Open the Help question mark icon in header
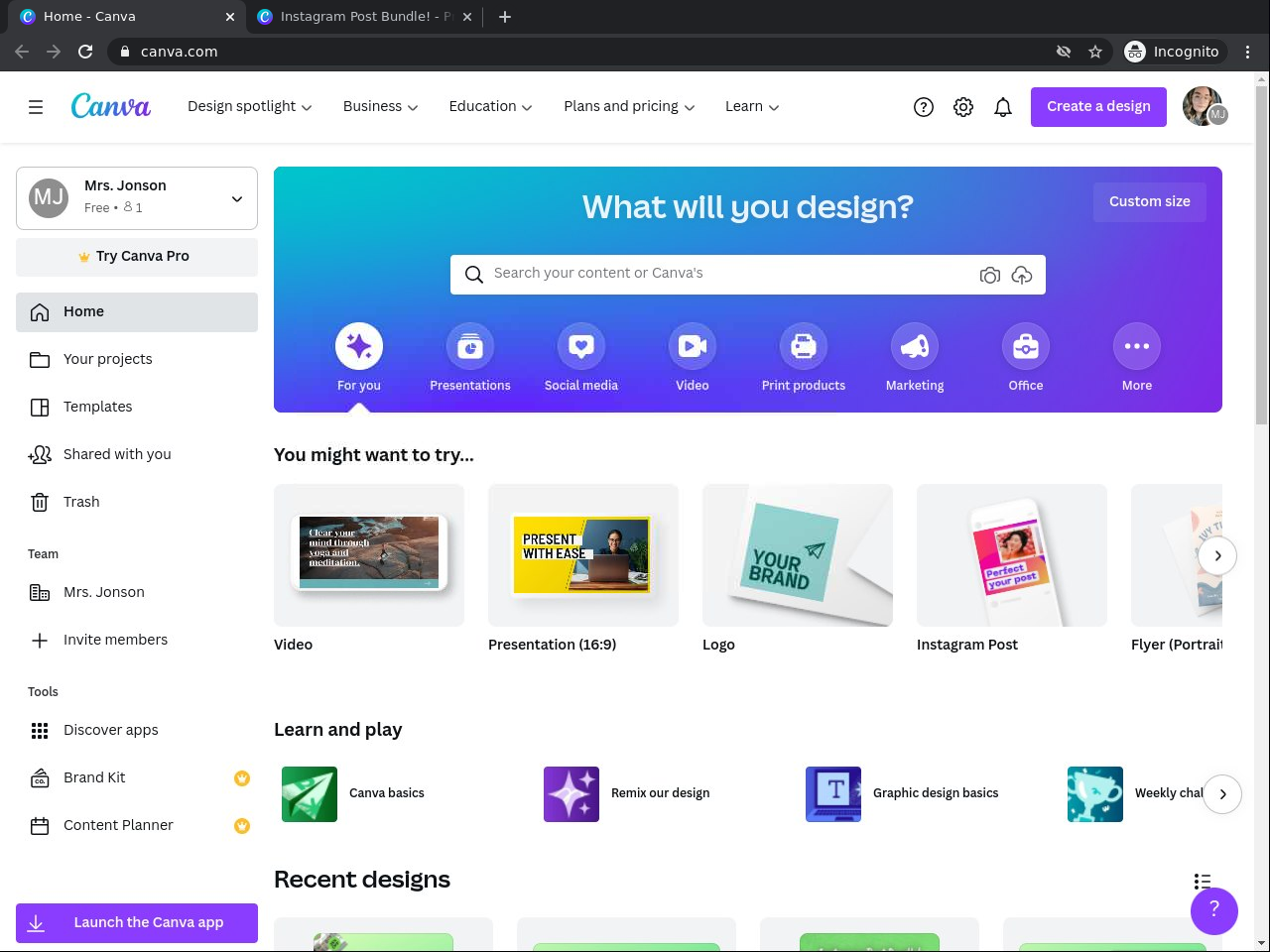Screen dimensions: 1270x952 point(924,107)
